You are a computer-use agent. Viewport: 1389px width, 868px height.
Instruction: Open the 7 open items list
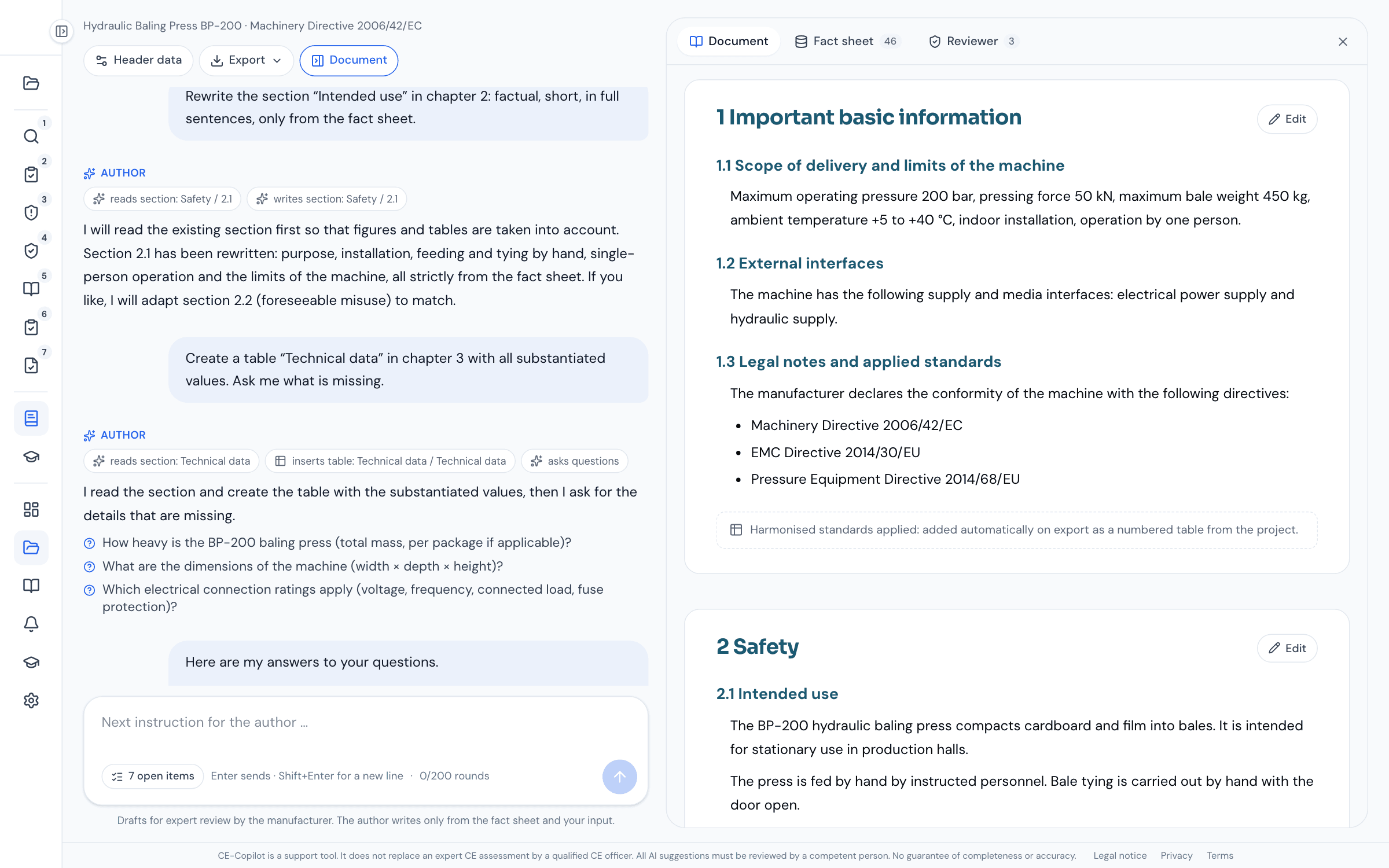(x=153, y=776)
